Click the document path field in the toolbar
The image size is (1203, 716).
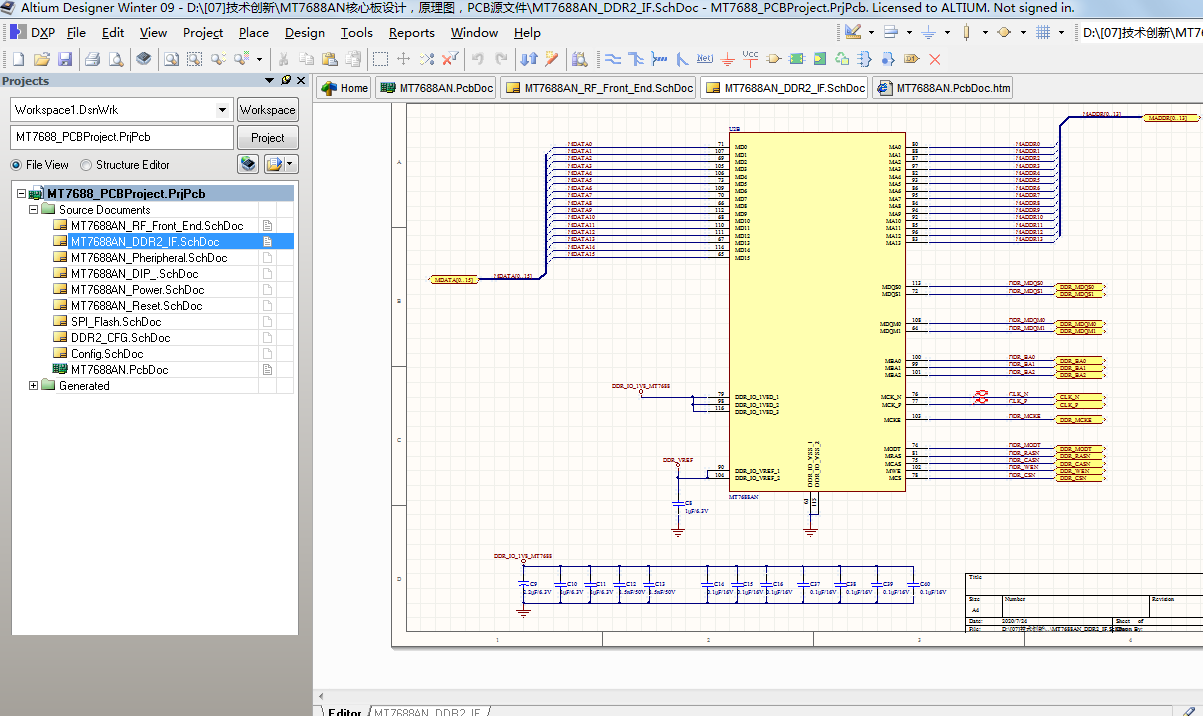[1141, 33]
